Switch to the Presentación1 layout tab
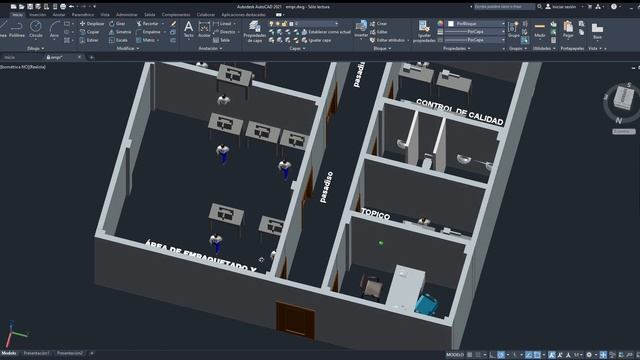This screenshot has height=360, width=640. [36, 353]
